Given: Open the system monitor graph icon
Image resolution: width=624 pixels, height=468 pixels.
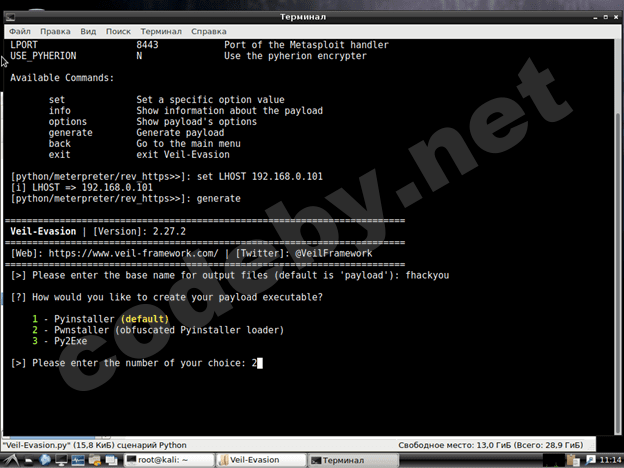Looking at the screenshot, I should click(x=78, y=460).
